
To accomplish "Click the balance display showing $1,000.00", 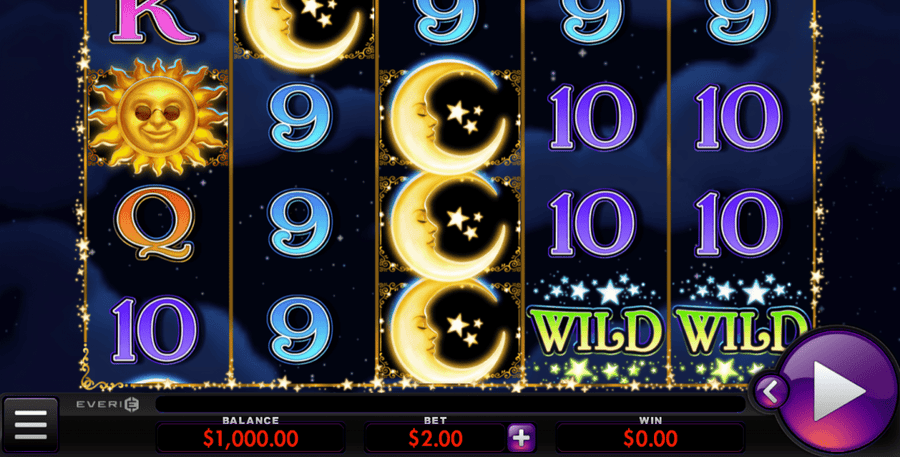I will click(x=250, y=439).
